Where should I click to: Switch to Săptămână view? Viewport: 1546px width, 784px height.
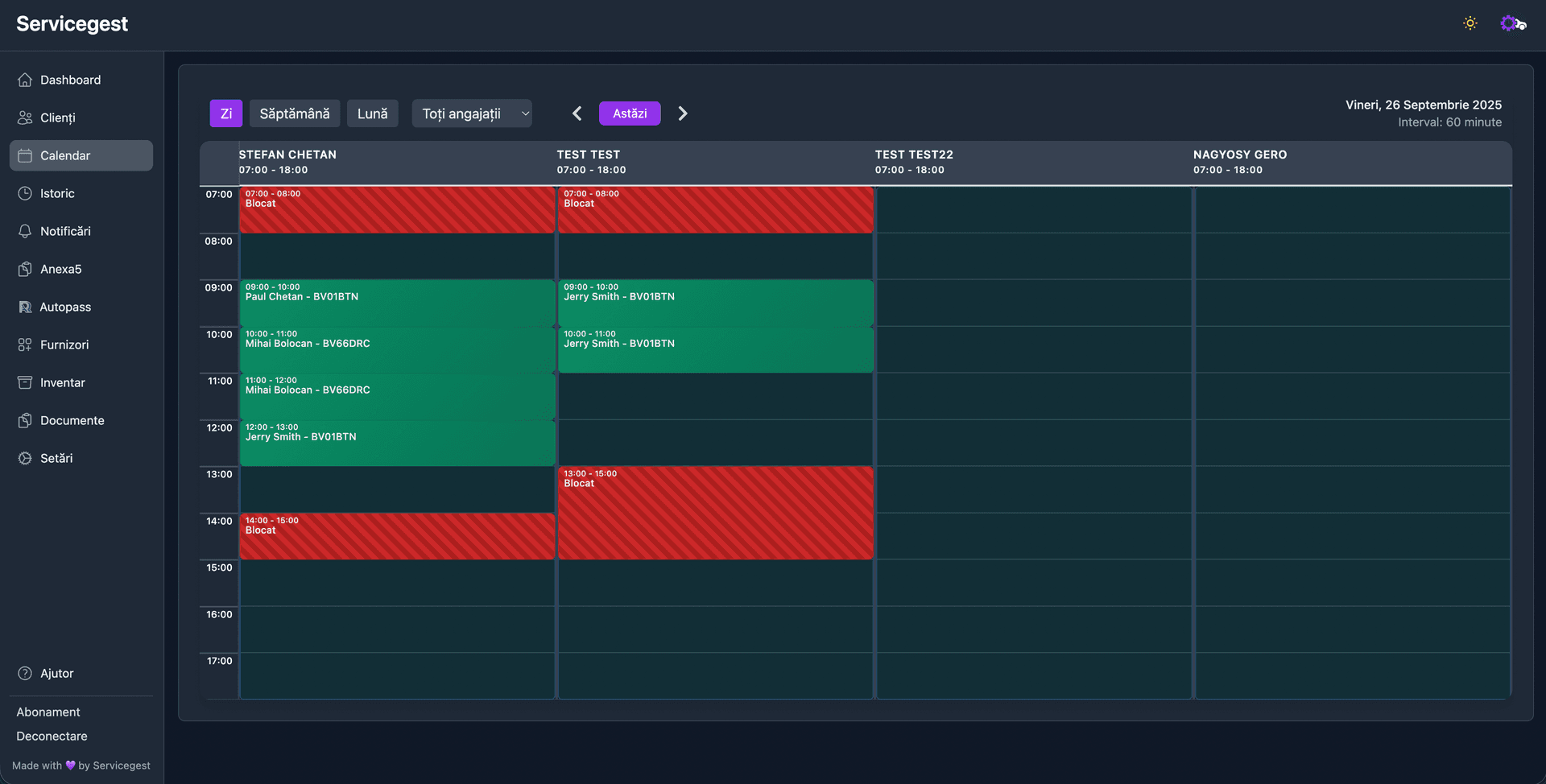point(295,113)
